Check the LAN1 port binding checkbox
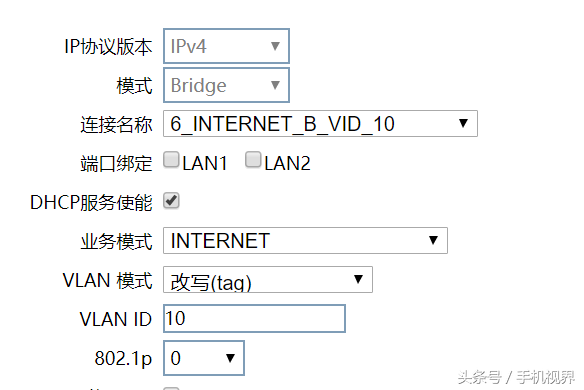Image resolution: width=584 pixels, height=390 pixels. click(171, 159)
